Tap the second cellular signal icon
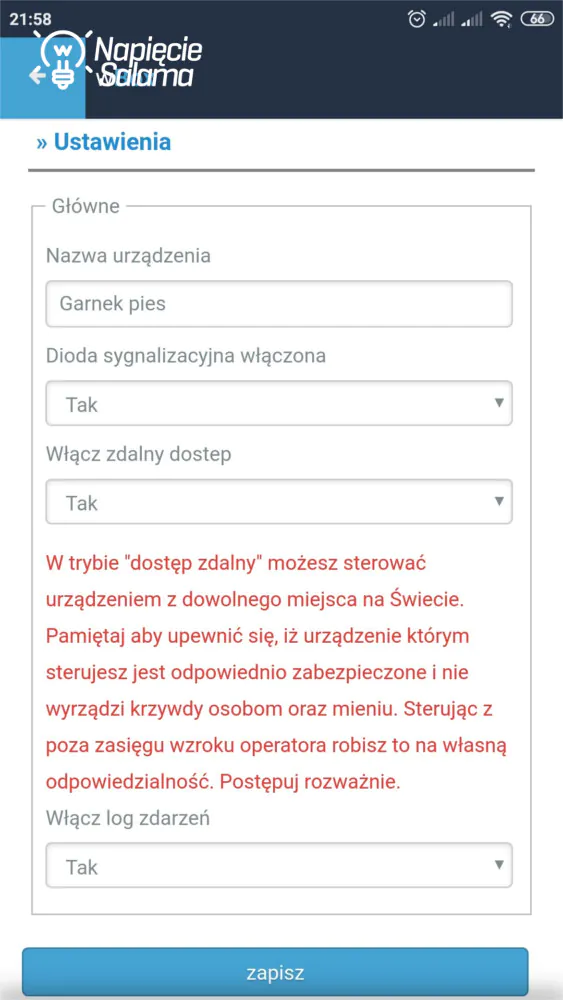This screenshot has width=563, height=1000. (472, 20)
